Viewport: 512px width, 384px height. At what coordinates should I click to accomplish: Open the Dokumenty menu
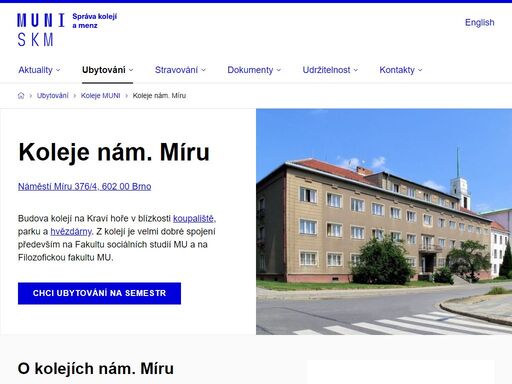coord(254,70)
